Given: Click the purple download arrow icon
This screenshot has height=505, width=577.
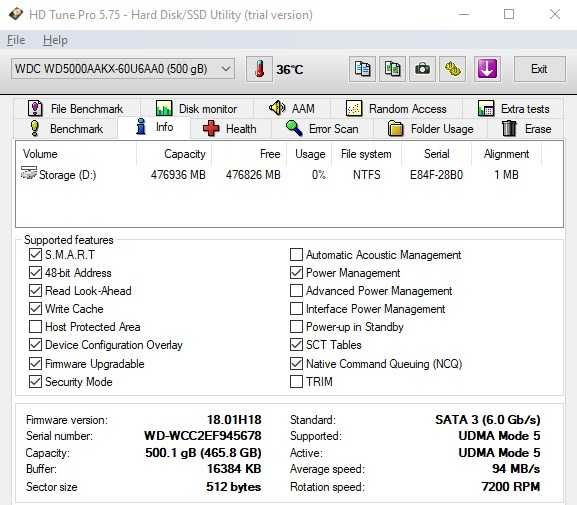Looking at the screenshot, I should pos(488,69).
